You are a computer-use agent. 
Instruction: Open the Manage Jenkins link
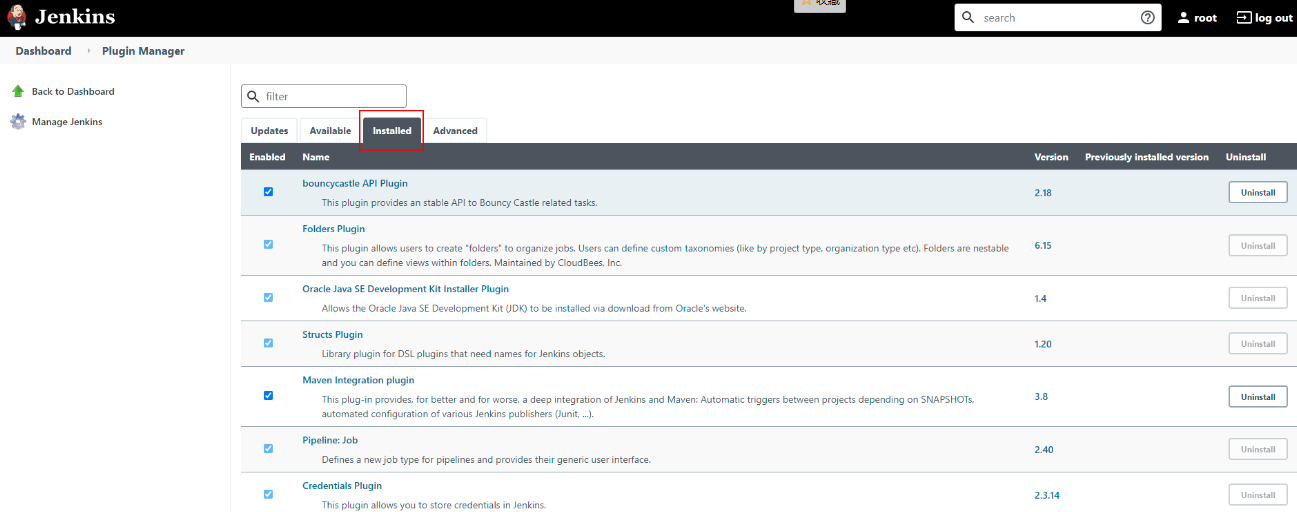[67, 122]
